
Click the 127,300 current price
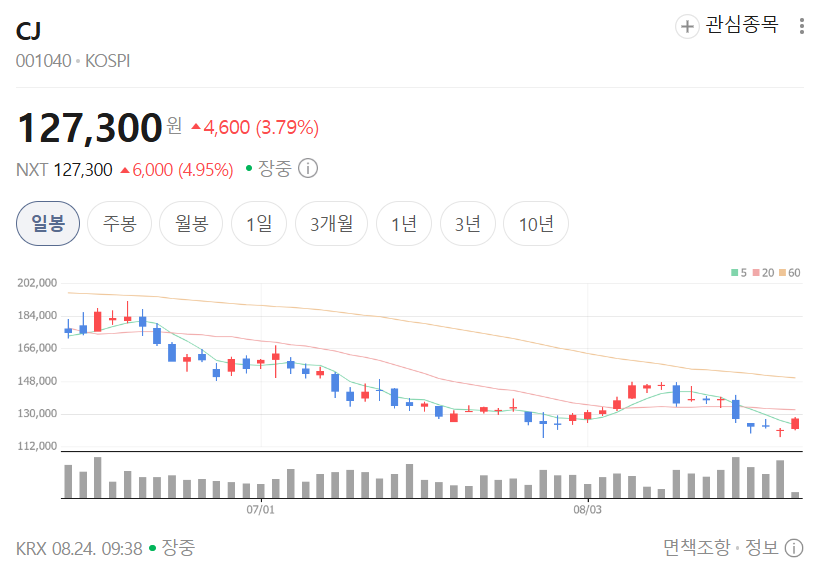click(90, 128)
